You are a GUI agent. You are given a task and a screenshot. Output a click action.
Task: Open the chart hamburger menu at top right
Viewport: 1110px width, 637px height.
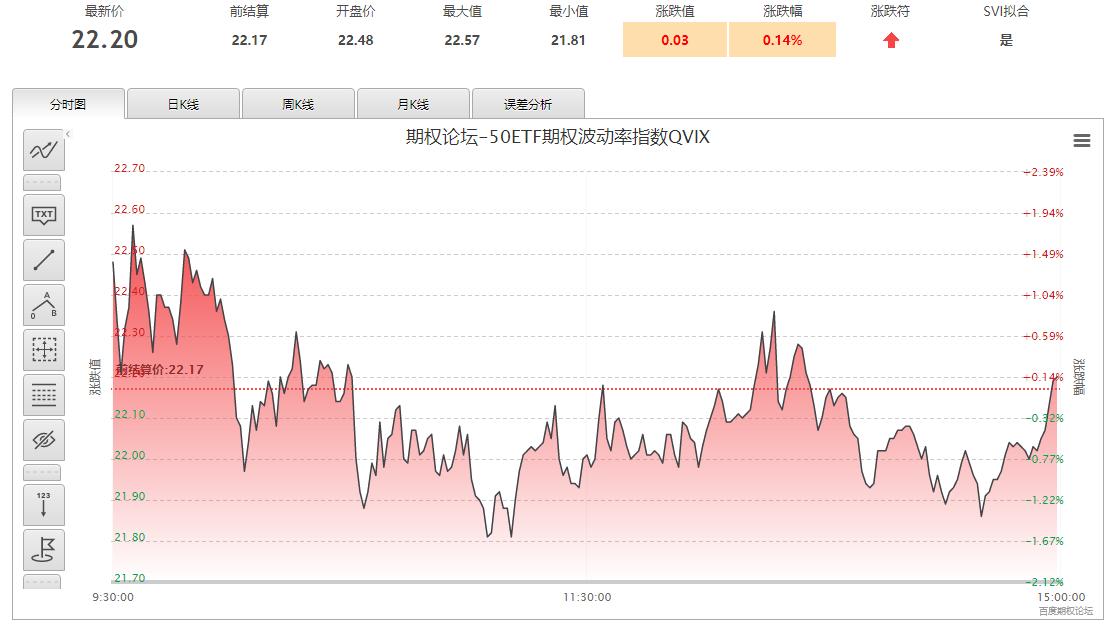click(x=1081, y=141)
